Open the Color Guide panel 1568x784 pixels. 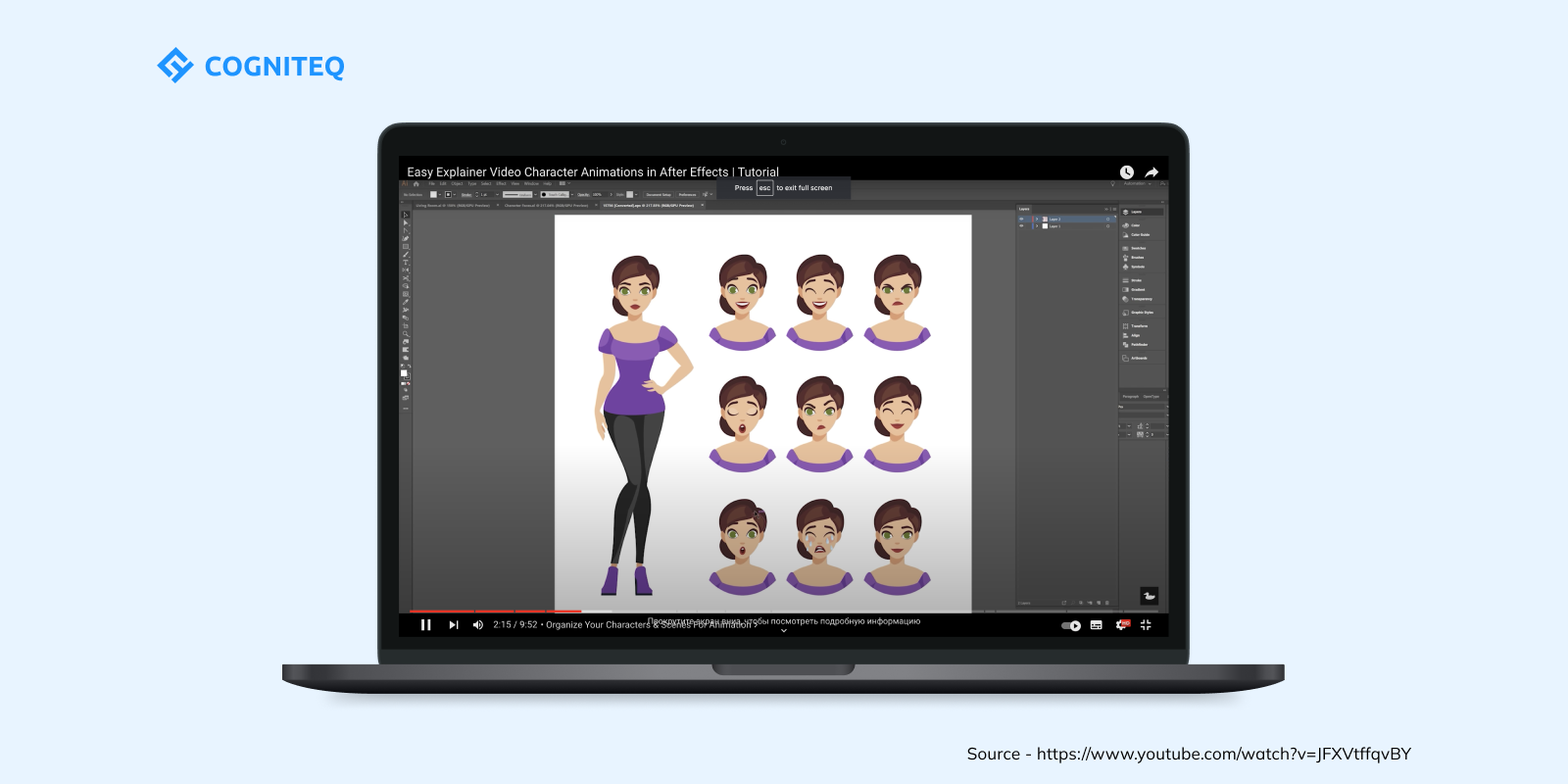(1137, 234)
